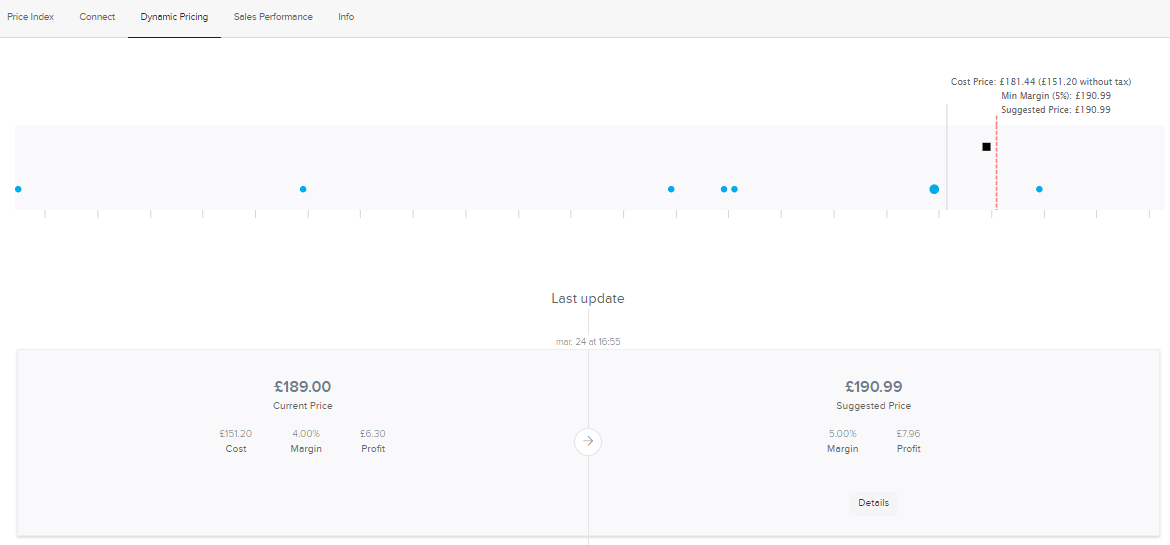Switch to the Connect tab

(x=97, y=17)
